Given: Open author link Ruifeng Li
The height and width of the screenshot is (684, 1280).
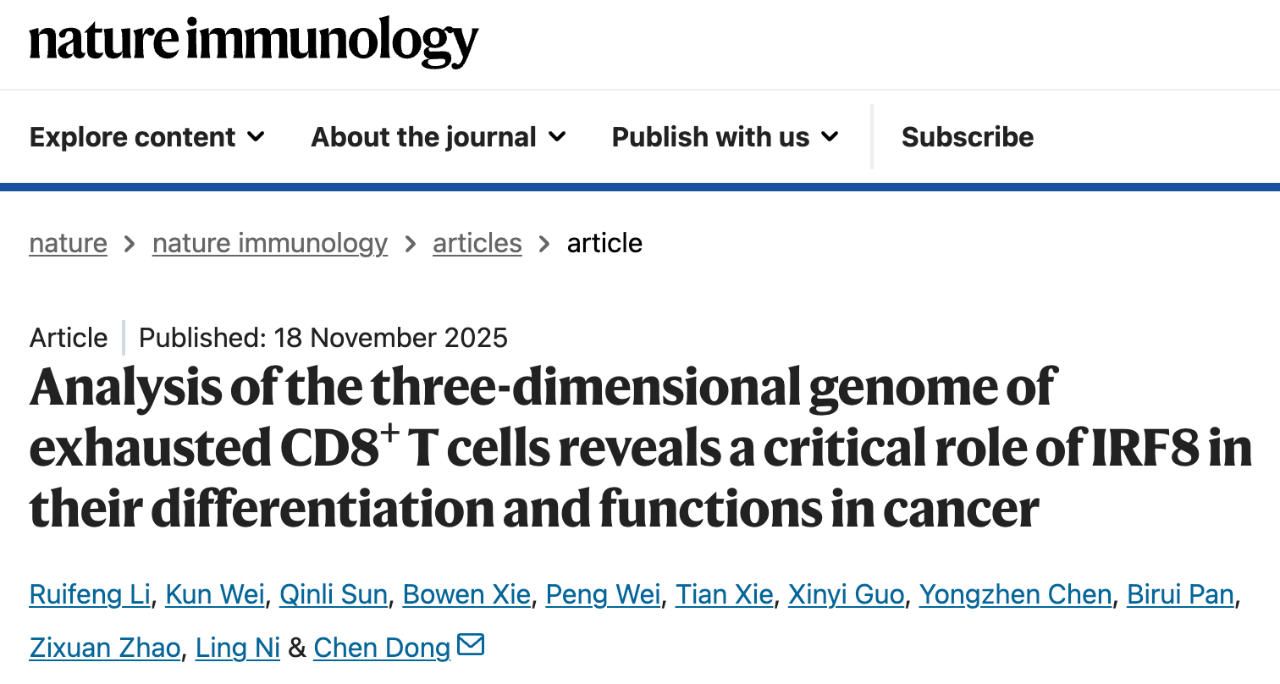Looking at the screenshot, I should tap(90, 594).
